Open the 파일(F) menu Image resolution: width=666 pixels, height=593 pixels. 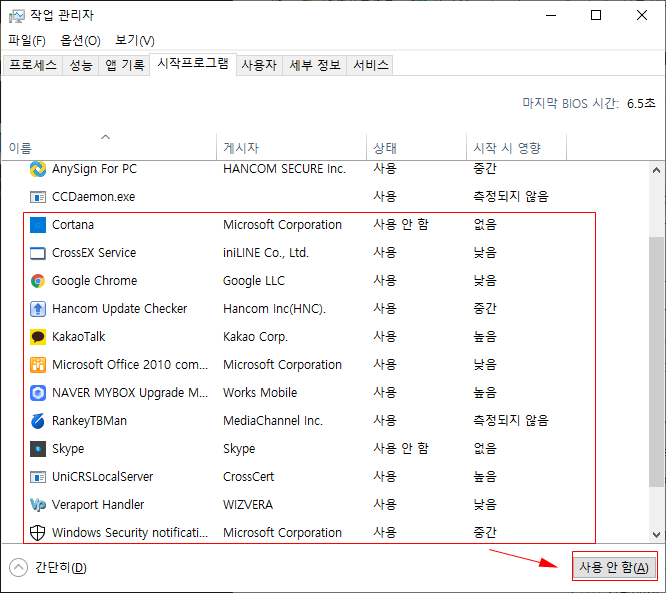point(27,41)
